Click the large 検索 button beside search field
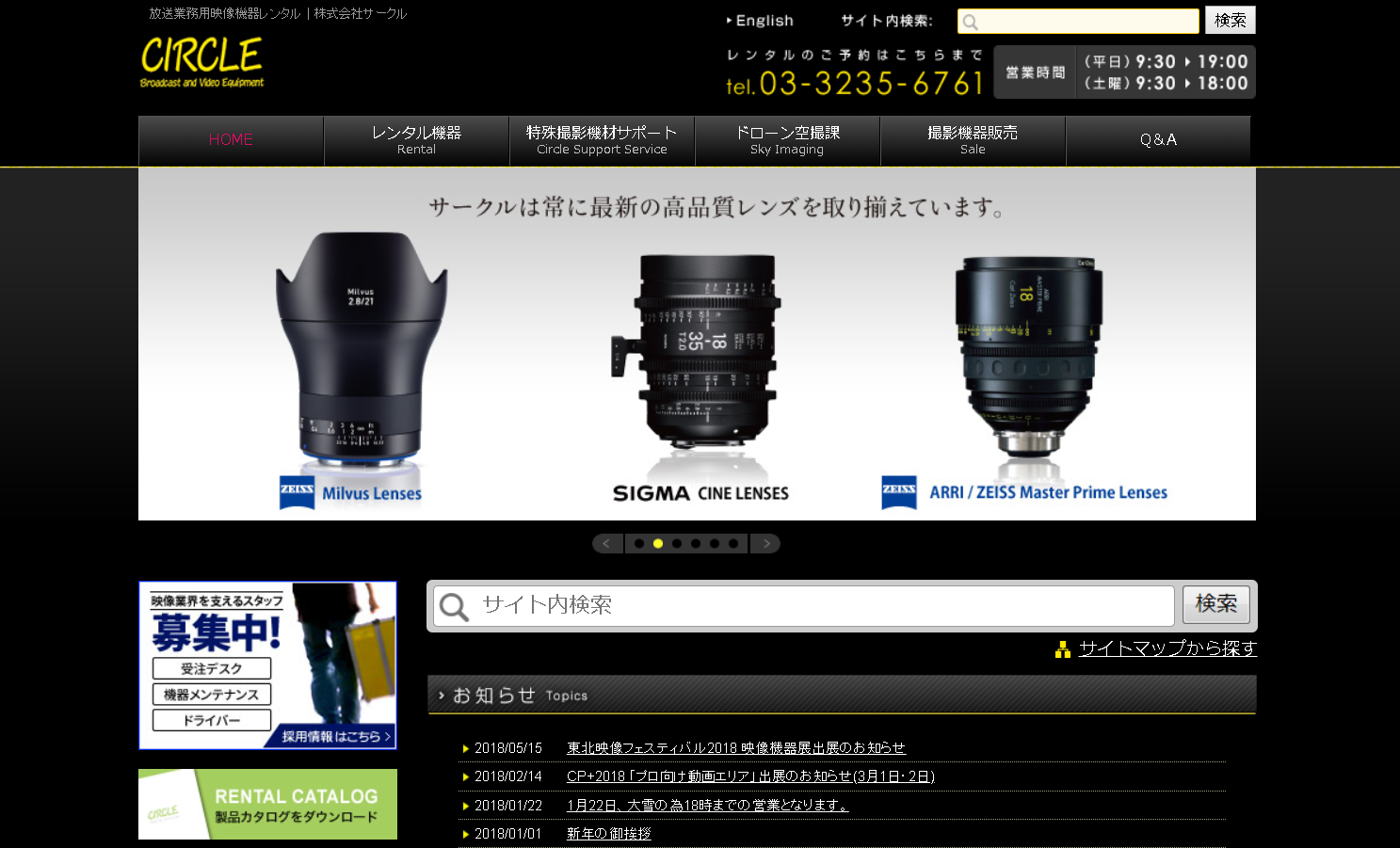The image size is (1400, 848). (x=1215, y=604)
